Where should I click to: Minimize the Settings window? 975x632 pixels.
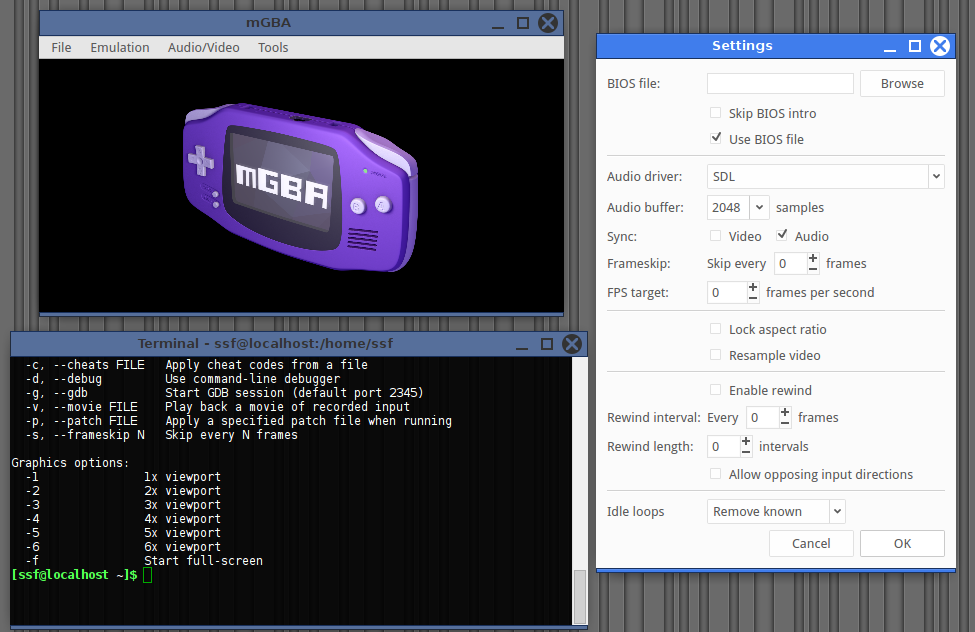890,49
